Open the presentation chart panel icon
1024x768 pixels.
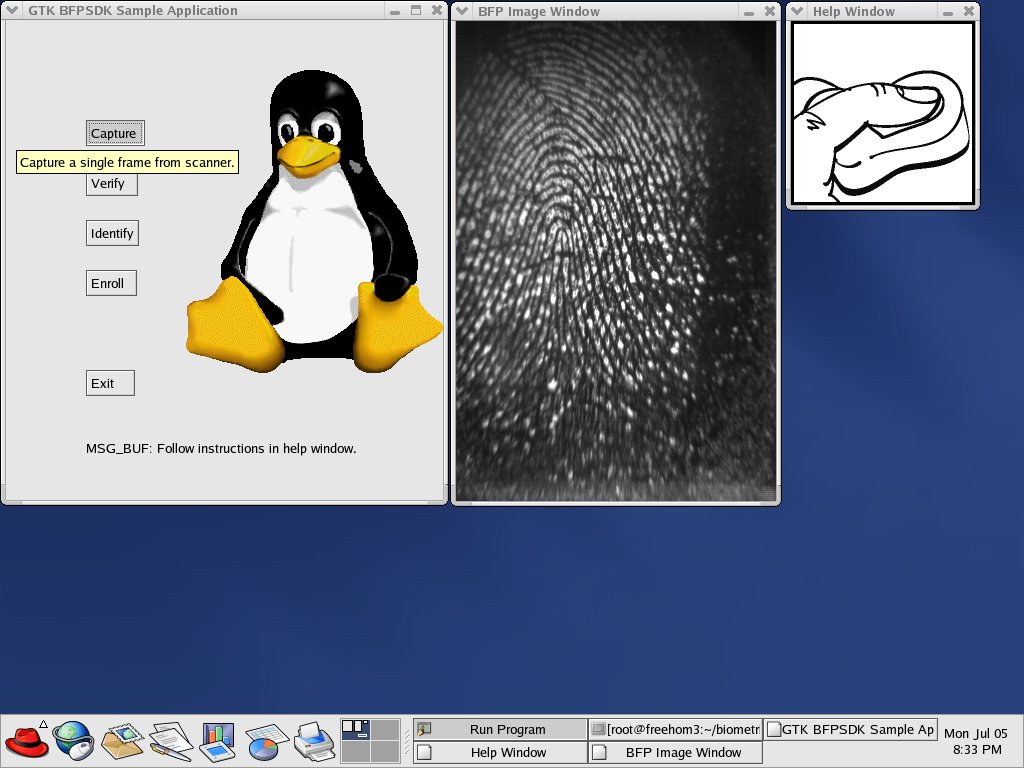pos(217,740)
